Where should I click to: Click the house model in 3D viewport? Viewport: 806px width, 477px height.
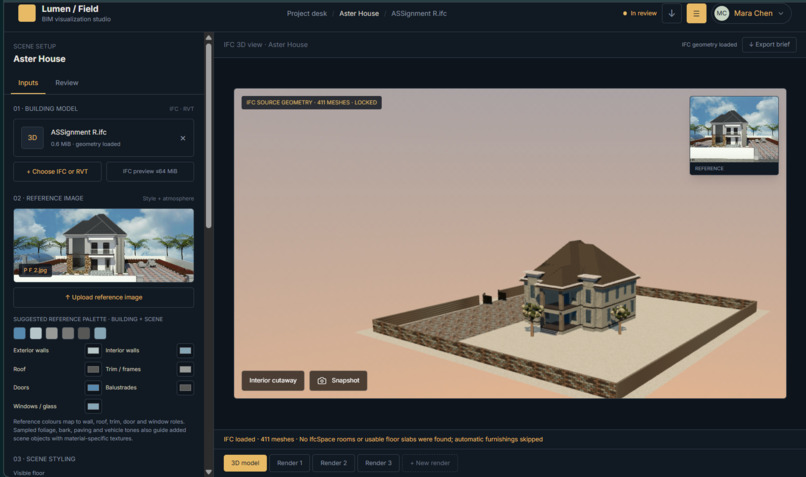click(579, 288)
